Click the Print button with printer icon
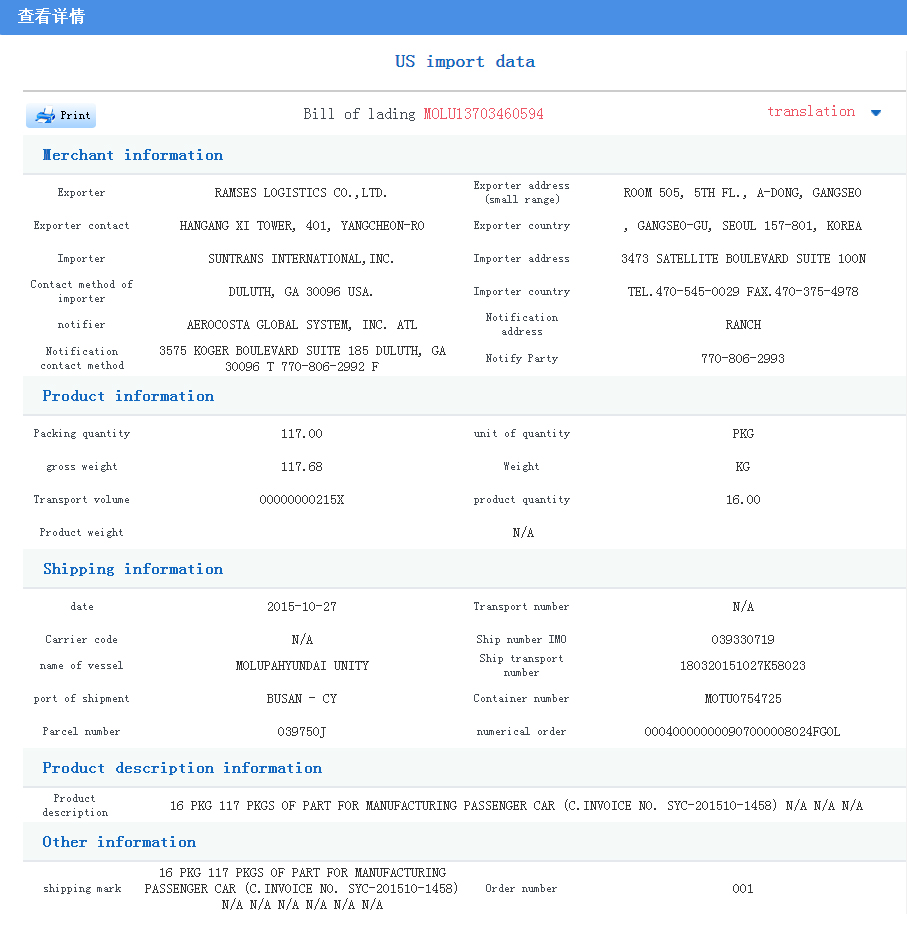Viewport: 907px width, 929px height. click(61, 115)
